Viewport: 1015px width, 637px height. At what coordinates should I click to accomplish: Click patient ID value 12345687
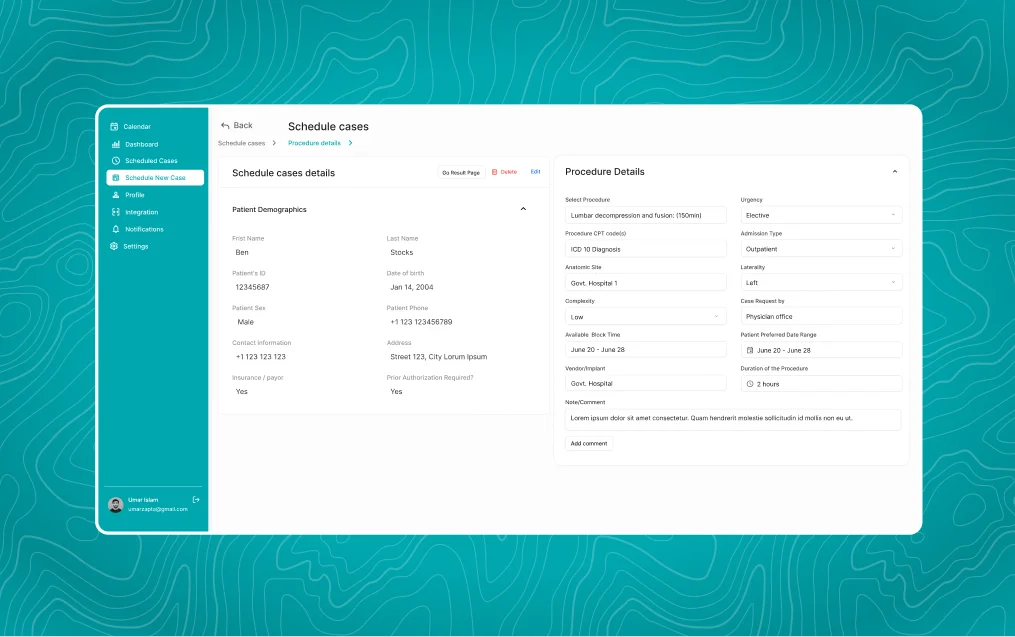pyautogui.click(x=252, y=287)
